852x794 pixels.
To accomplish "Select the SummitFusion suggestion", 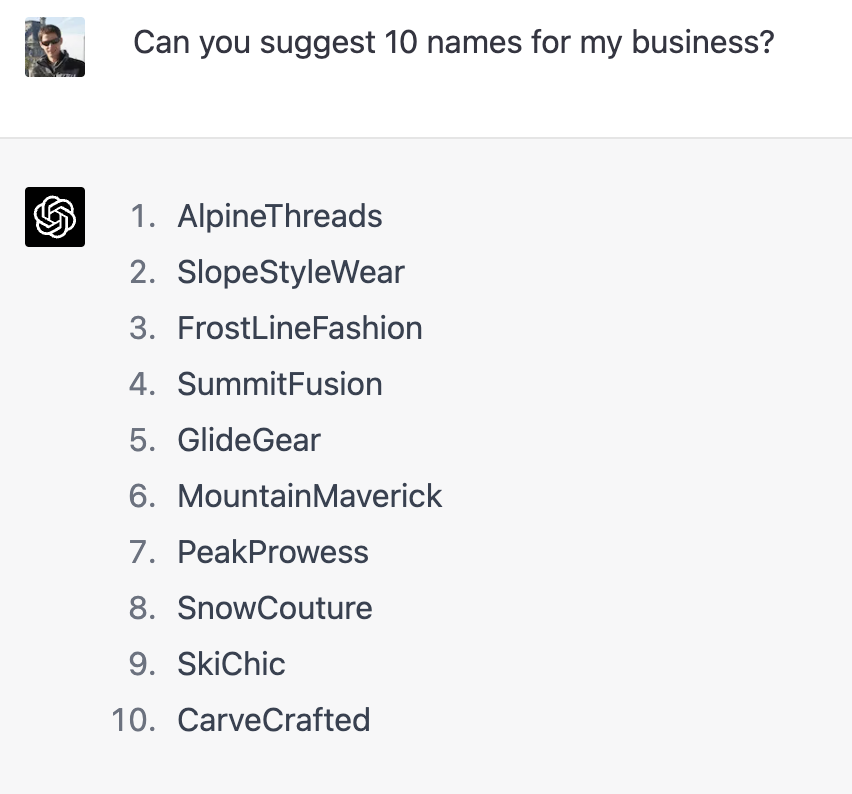I will point(280,384).
